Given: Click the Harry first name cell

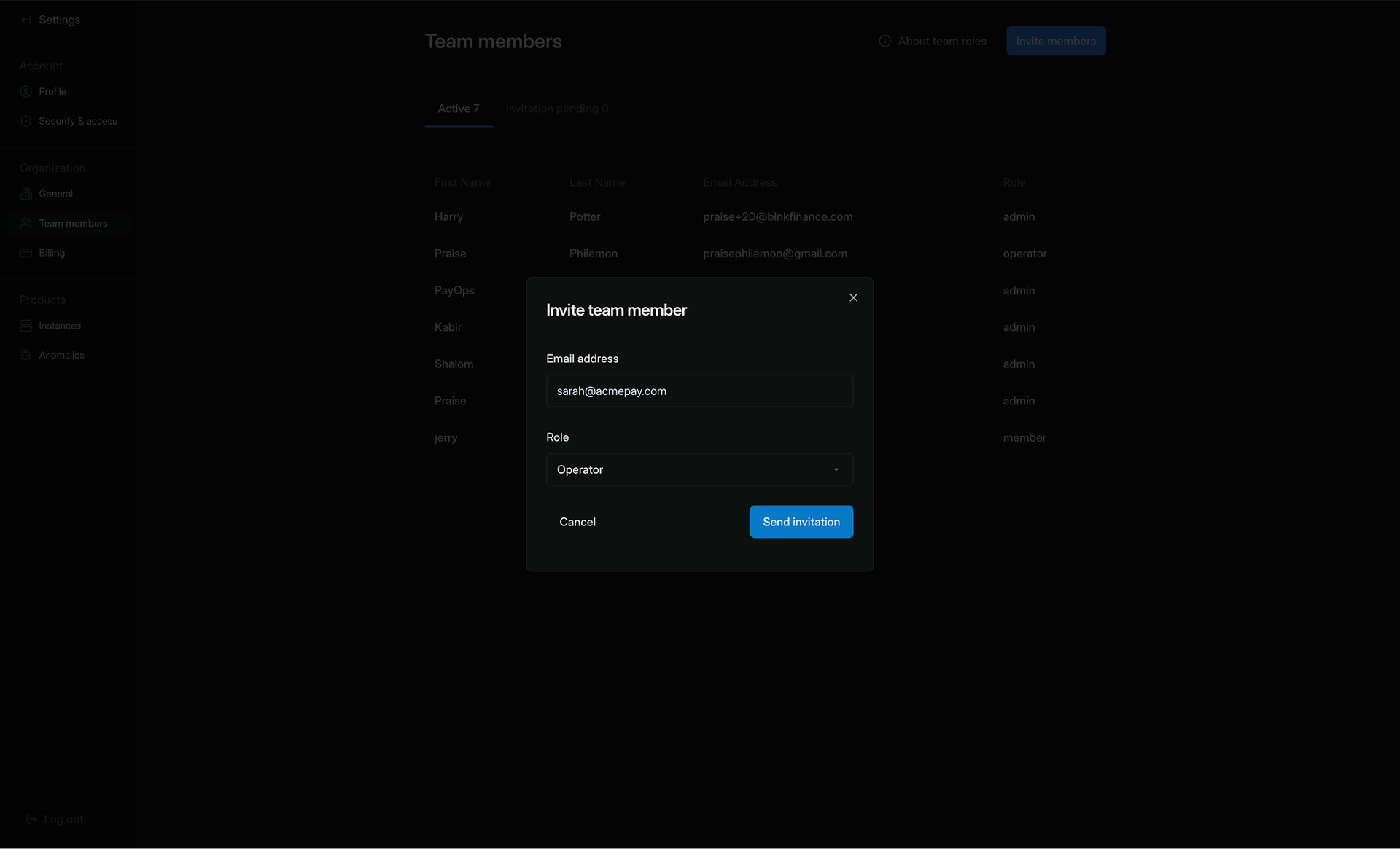Looking at the screenshot, I should [448, 216].
